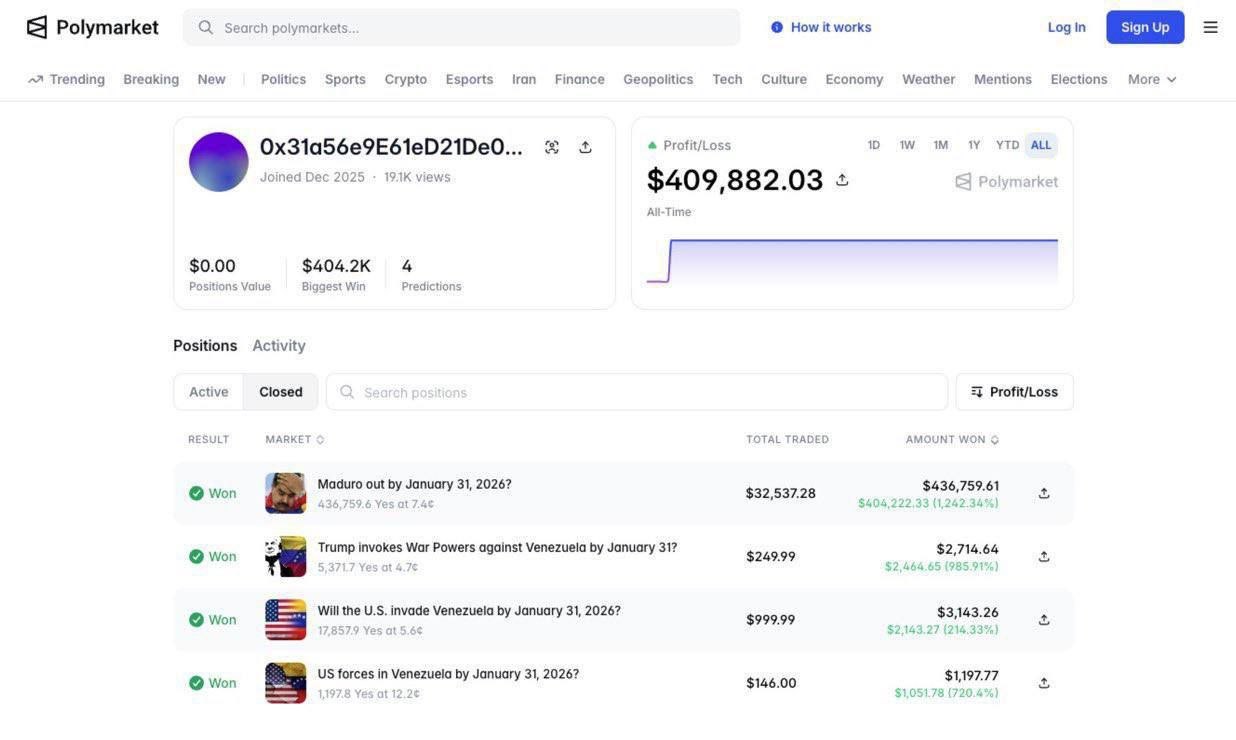The height and width of the screenshot is (740, 1236).
Task: Set chart range to 1W
Action: pos(907,145)
